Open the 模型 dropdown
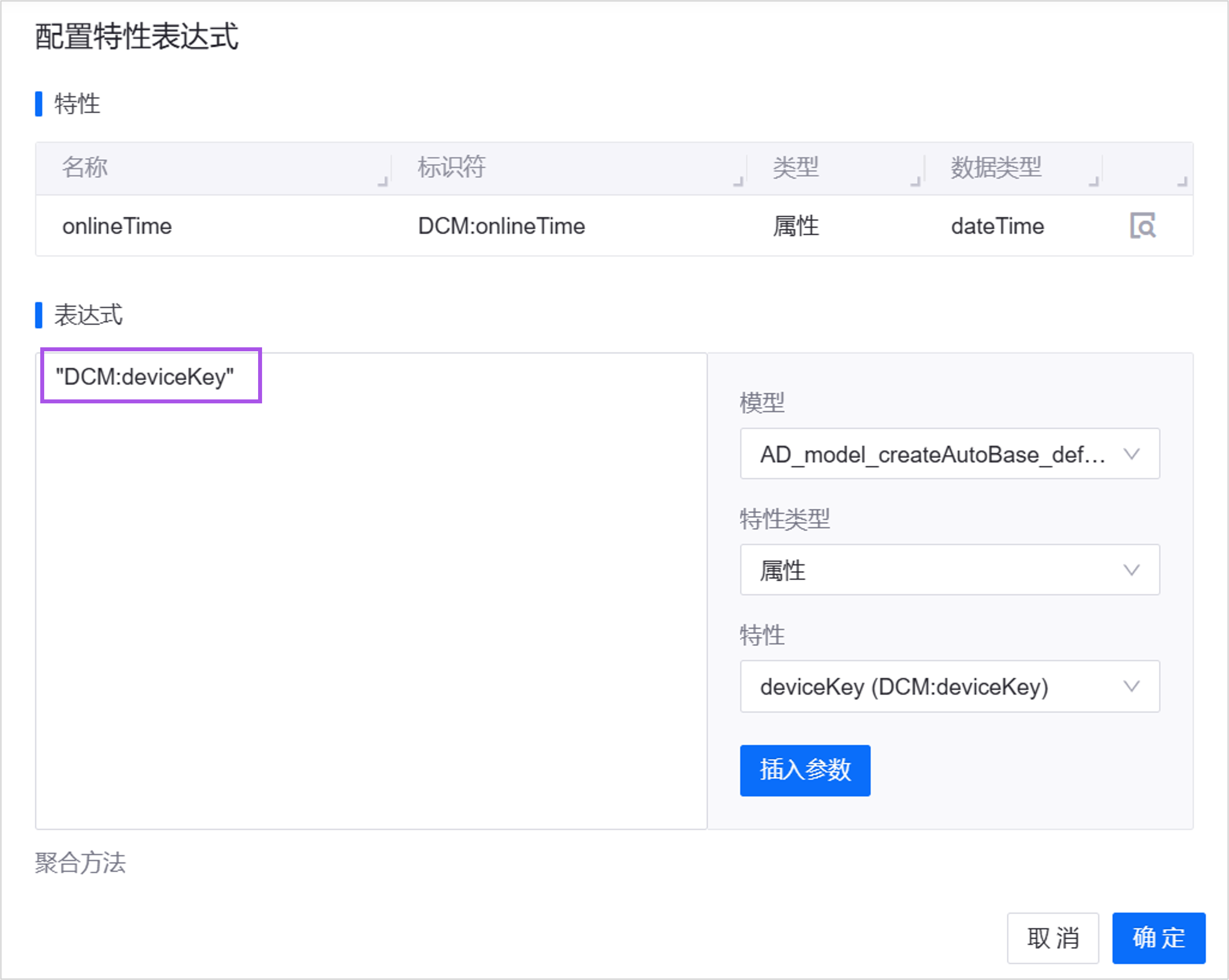1229x980 pixels. tap(949, 454)
